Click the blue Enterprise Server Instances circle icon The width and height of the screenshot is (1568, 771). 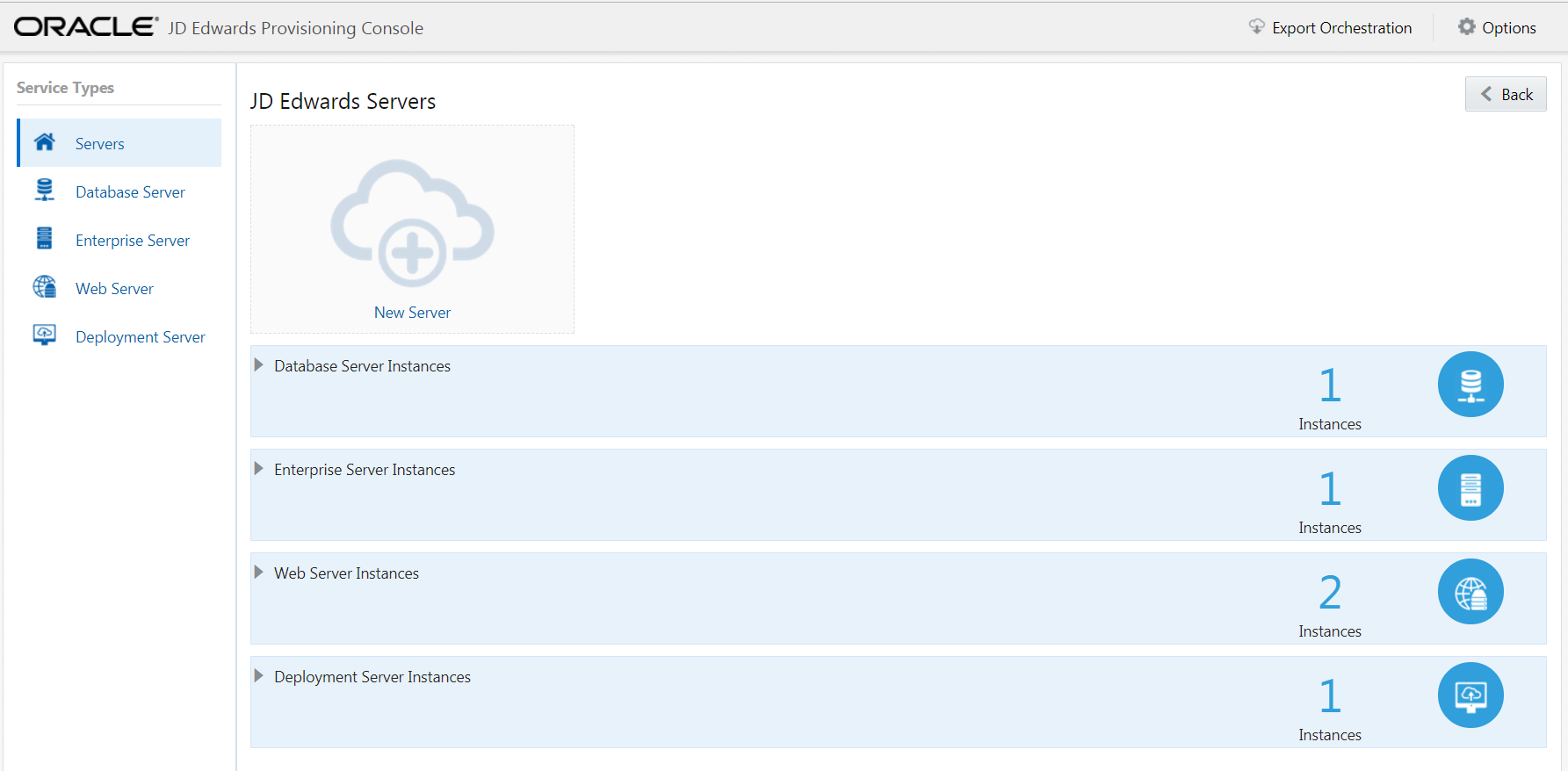pyautogui.click(x=1470, y=488)
